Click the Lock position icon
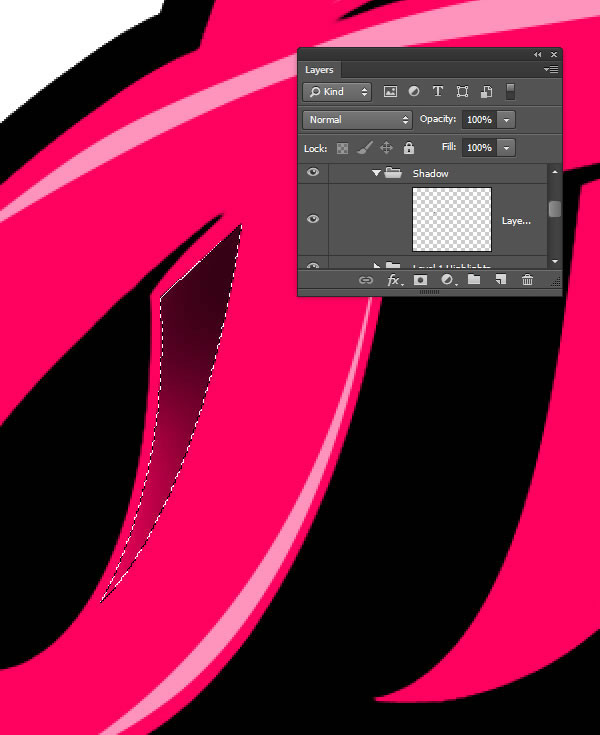 (x=386, y=148)
